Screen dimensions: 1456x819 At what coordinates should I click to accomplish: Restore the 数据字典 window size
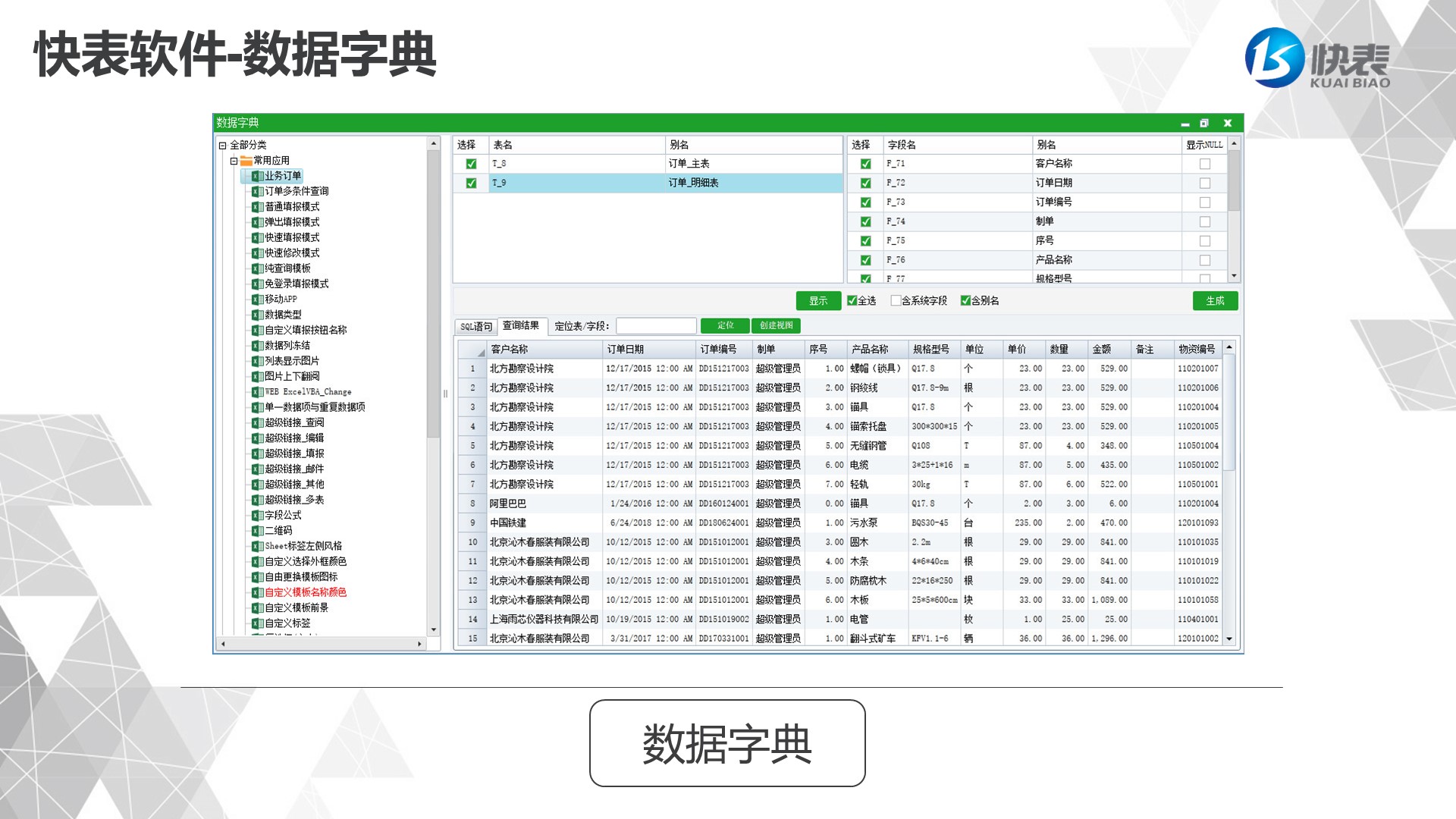1204,123
